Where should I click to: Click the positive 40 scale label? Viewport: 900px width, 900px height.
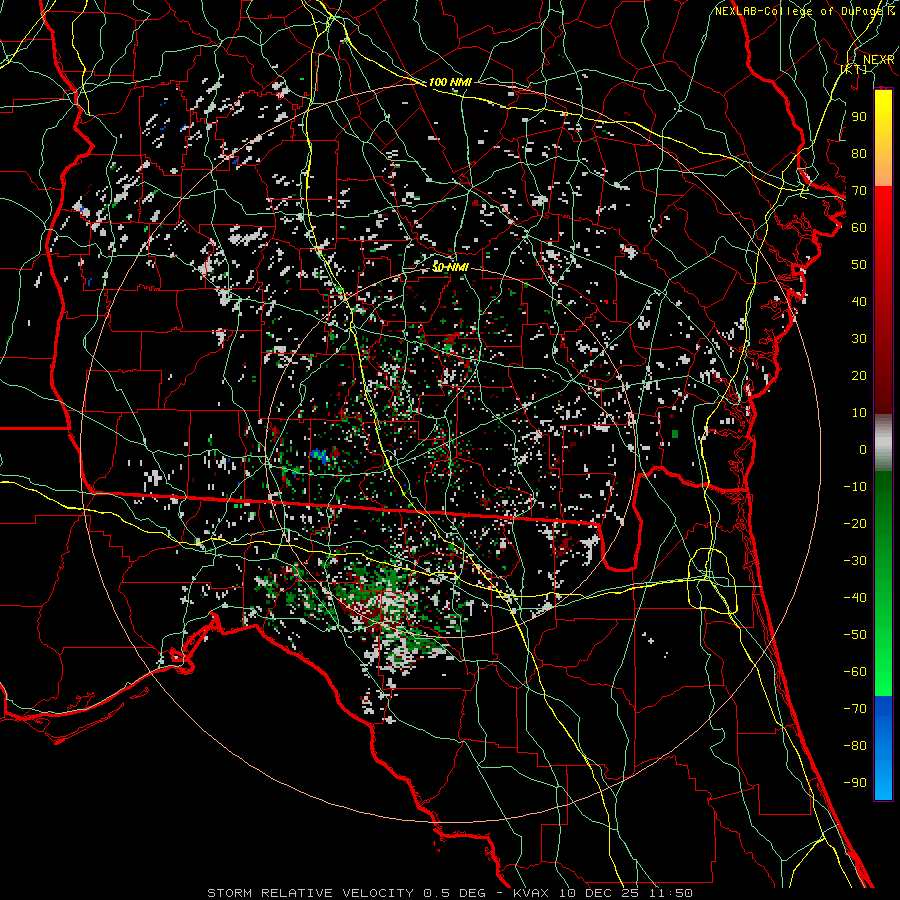(x=859, y=301)
